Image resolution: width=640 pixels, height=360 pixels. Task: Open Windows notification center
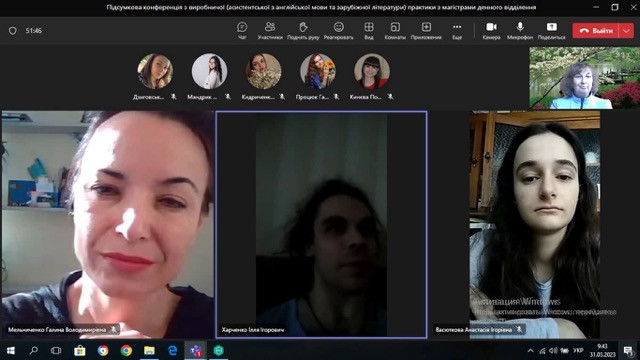click(x=628, y=351)
